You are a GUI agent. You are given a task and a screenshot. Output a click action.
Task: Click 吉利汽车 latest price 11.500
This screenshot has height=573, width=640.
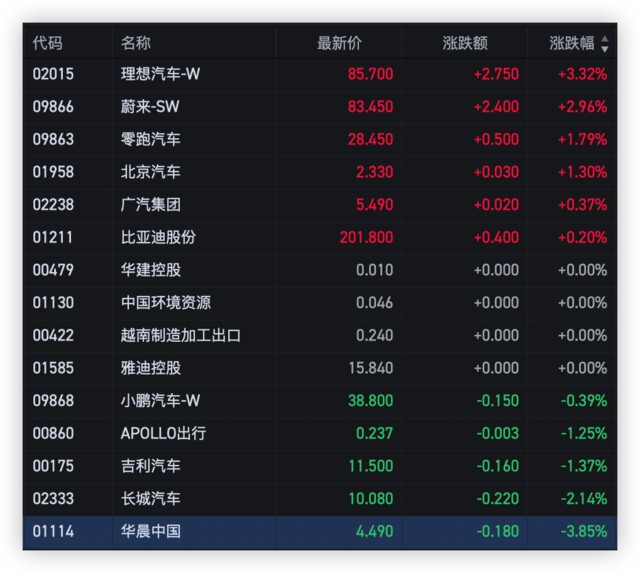click(x=374, y=466)
